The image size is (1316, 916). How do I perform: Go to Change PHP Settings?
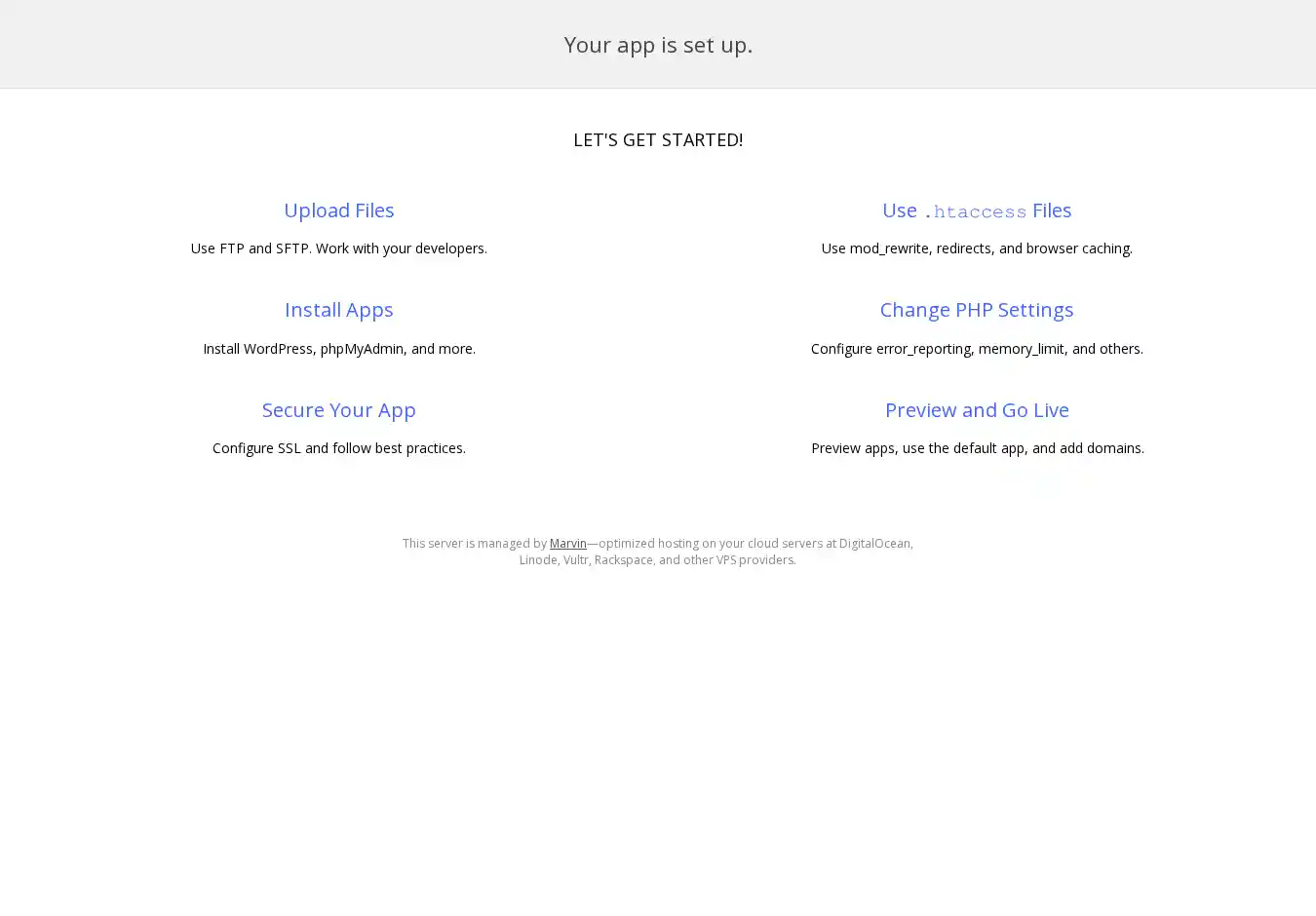(x=976, y=310)
